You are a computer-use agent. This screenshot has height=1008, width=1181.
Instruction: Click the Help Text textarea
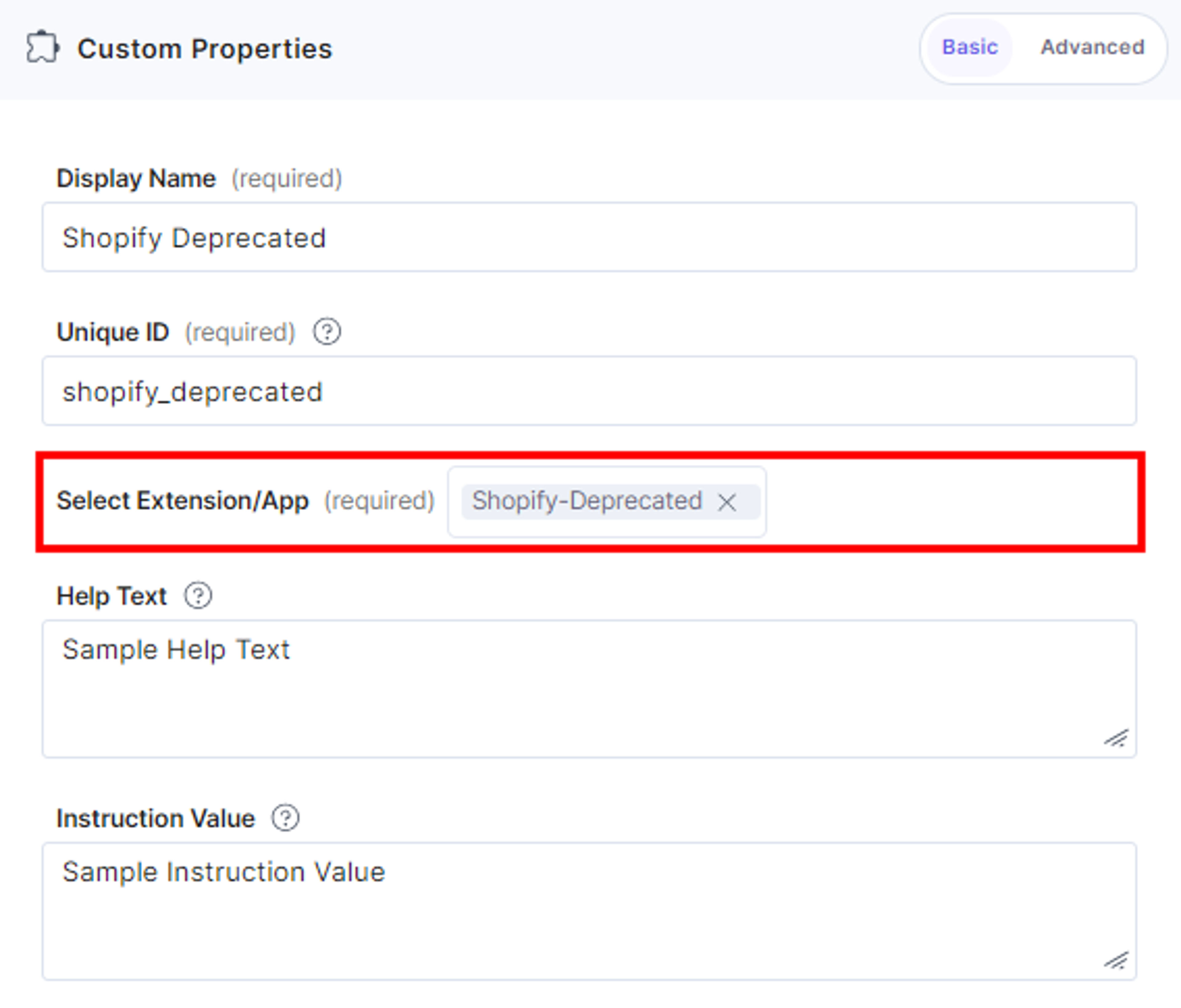(x=589, y=689)
